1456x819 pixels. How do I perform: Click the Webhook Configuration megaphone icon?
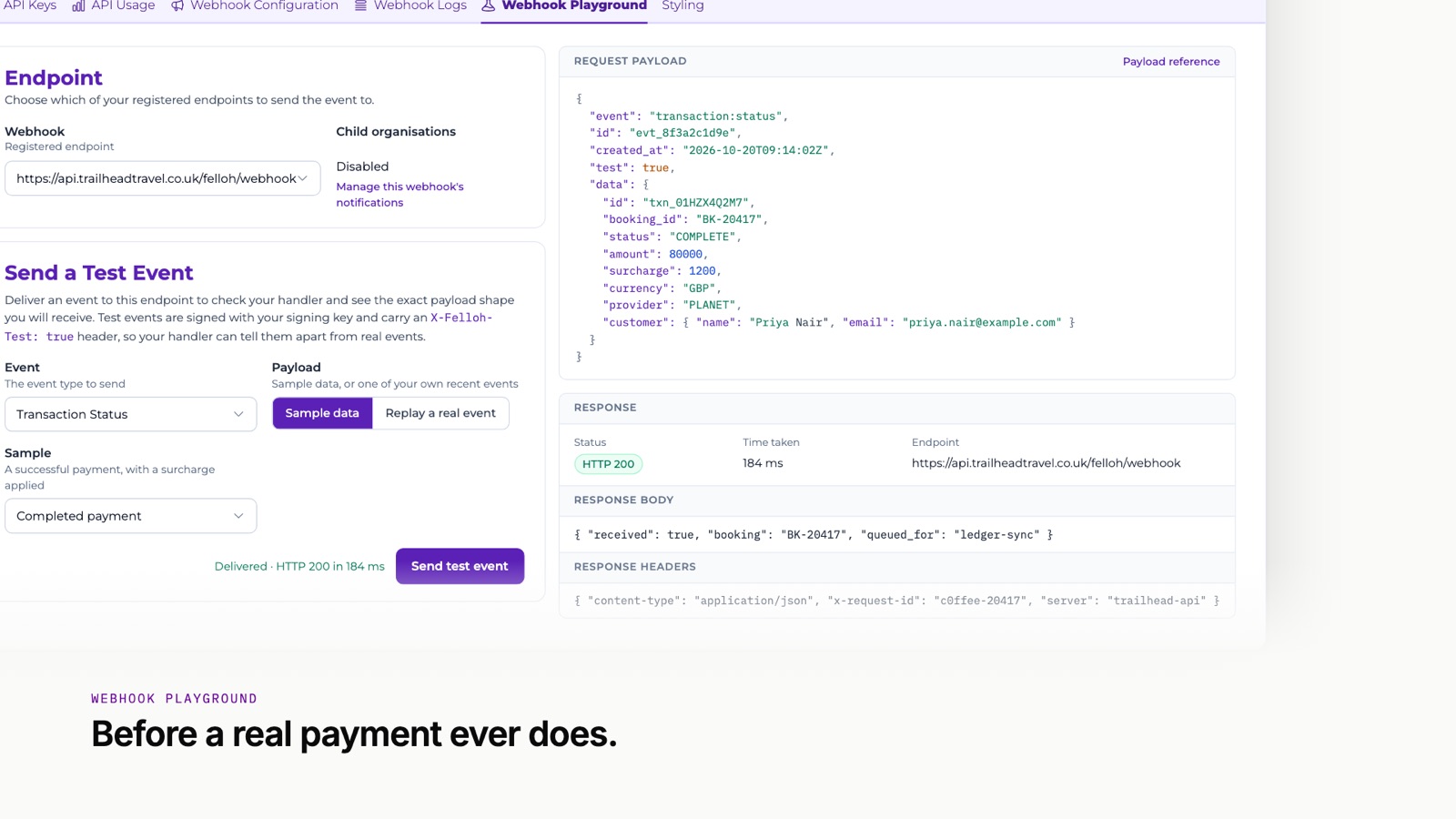pyautogui.click(x=177, y=5)
